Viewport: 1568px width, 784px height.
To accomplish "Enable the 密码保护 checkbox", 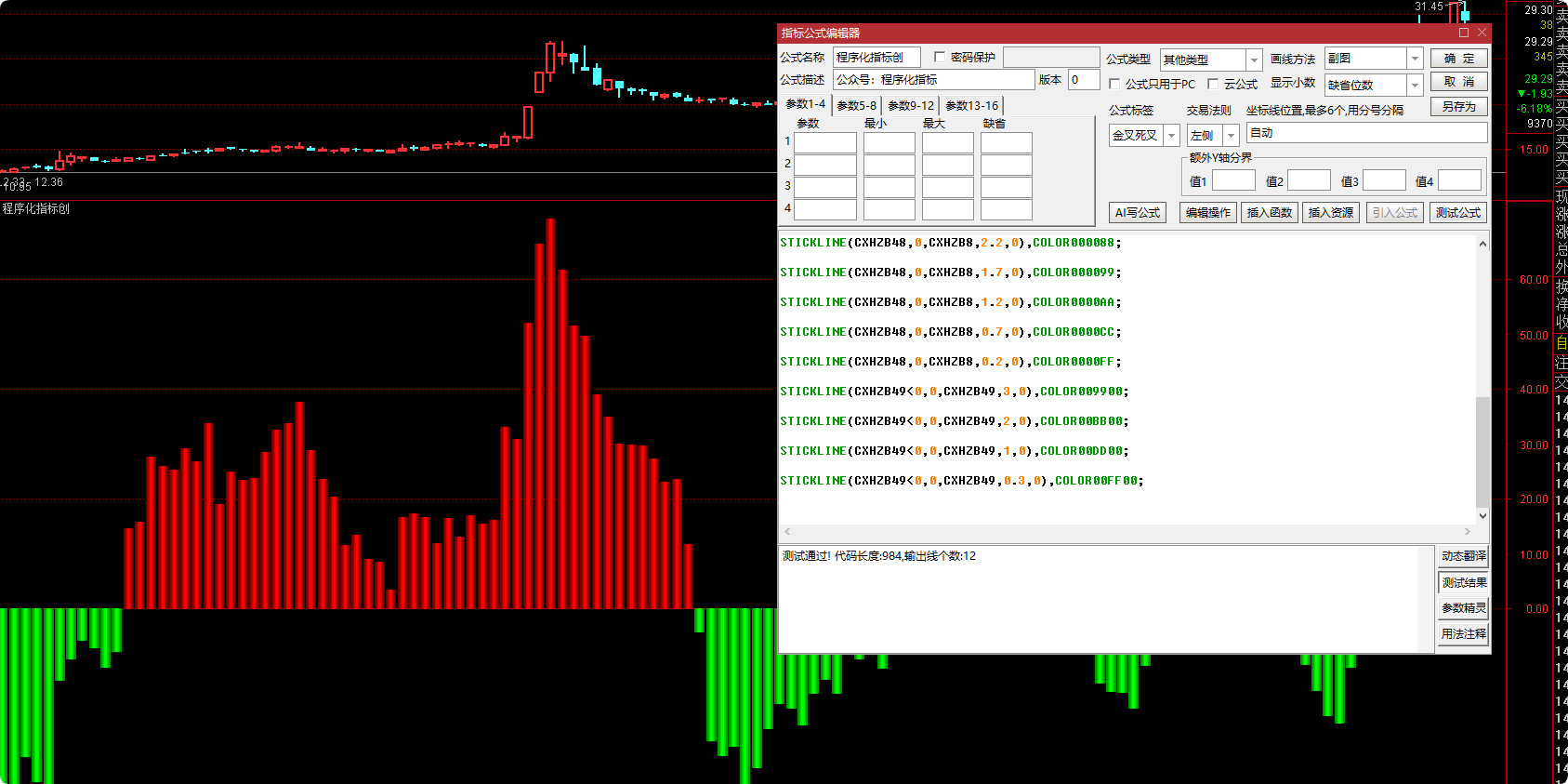I will pyautogui.click(x=940, y=57).
